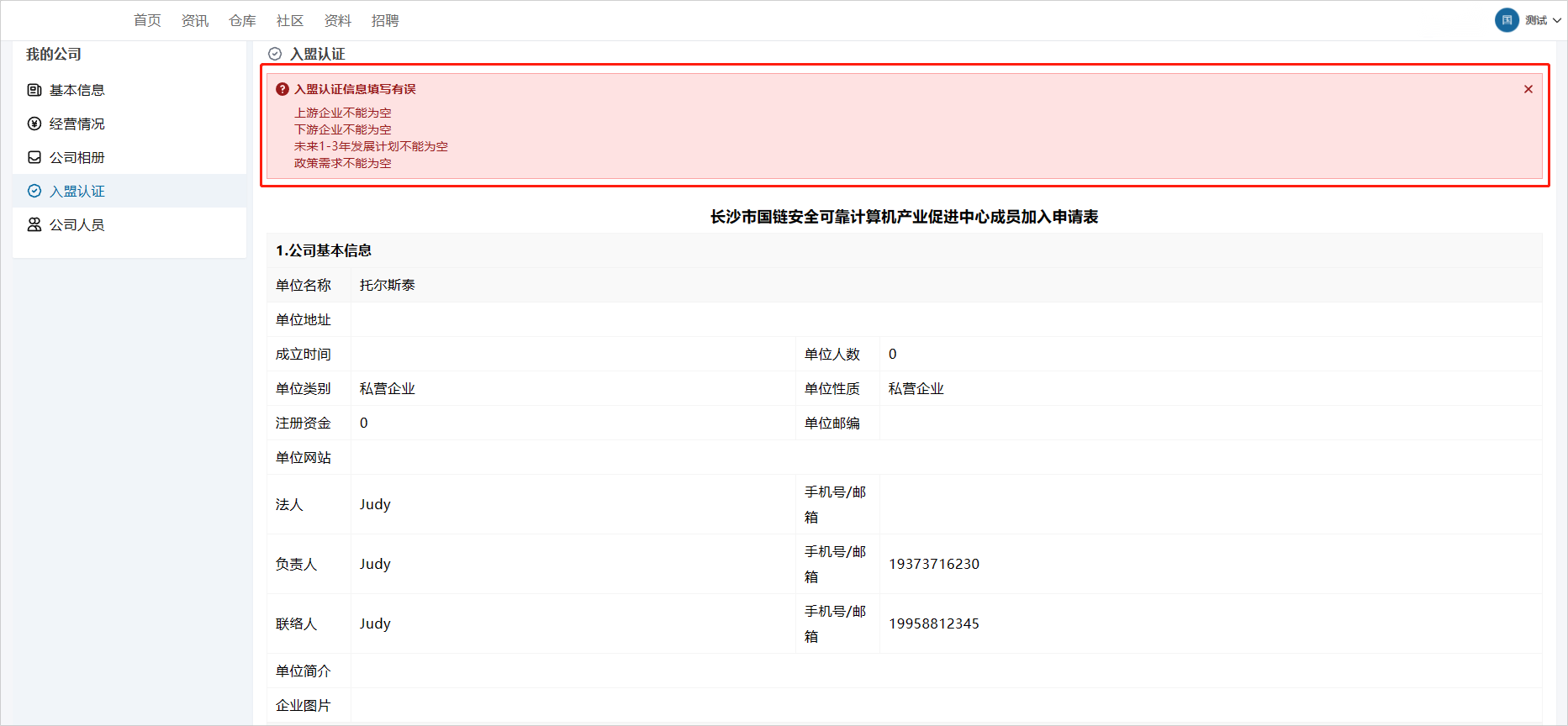The width and height of the screenshot is (1568, 726).
Task: Click the 公司相册 album icon
Action: pyautogui.click(x=34, y=157)
